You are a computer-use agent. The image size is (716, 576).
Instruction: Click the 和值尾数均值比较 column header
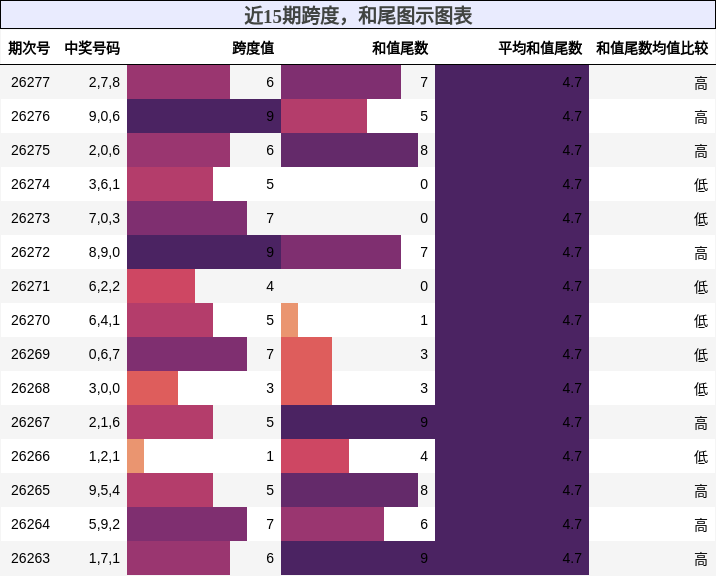(652, 48)
